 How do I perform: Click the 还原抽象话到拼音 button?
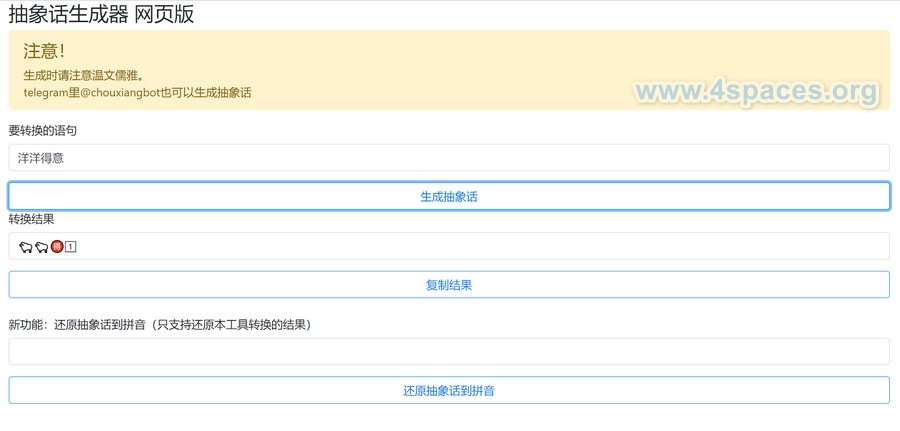(x=449, y=391)
